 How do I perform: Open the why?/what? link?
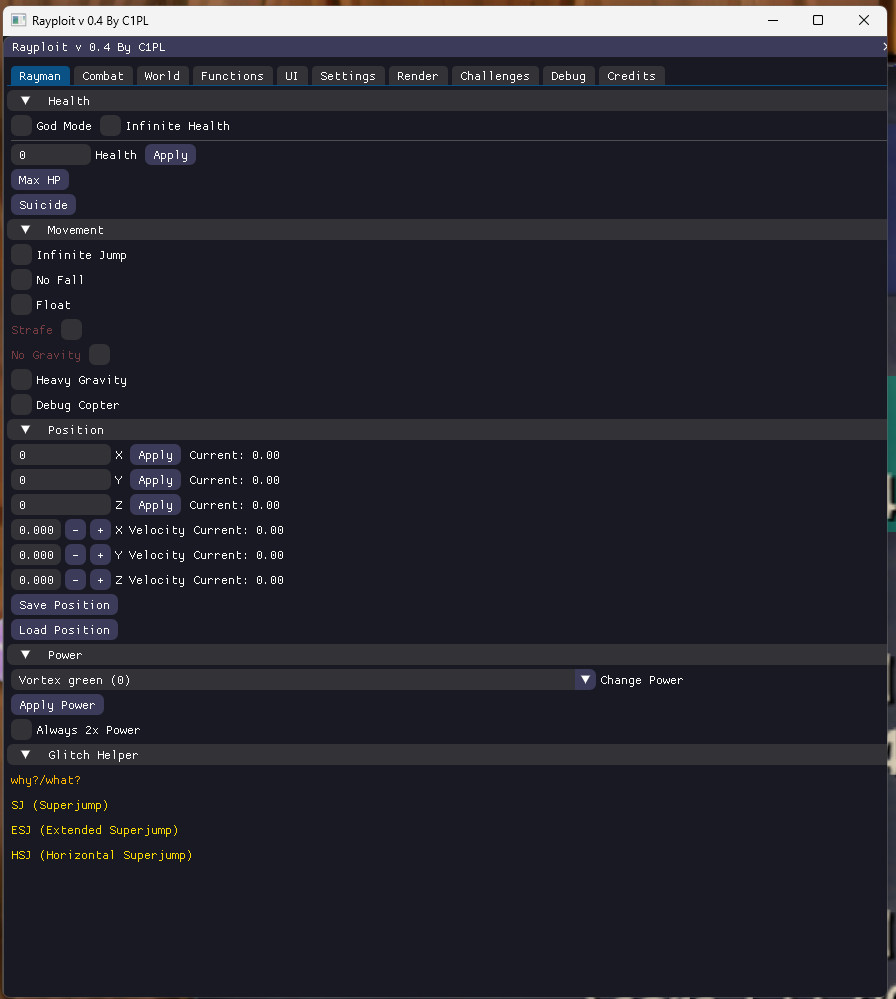click(x=45, y=779)
